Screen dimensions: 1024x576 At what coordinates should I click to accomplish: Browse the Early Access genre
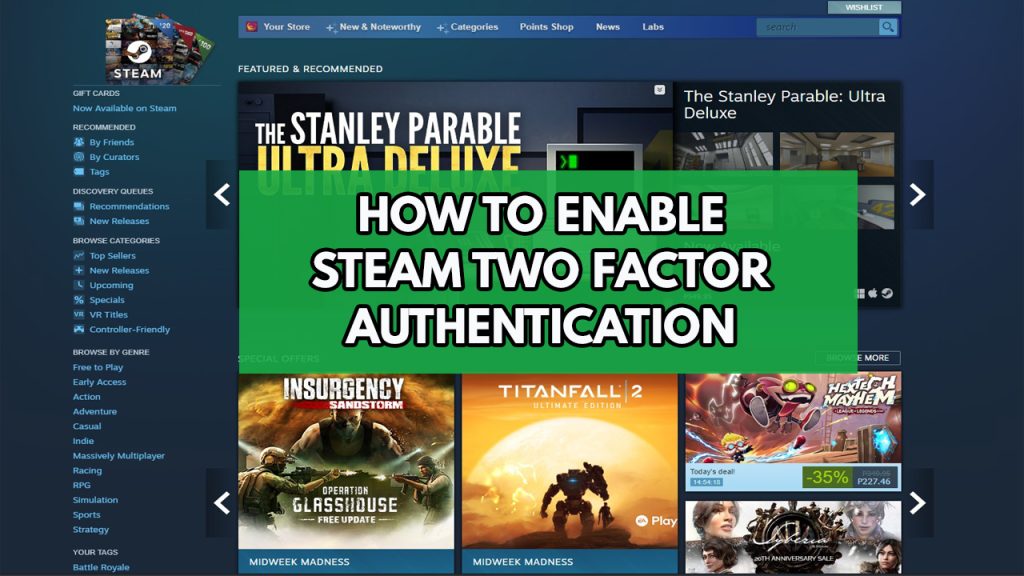pyautogui.click(x=99, y=382)
